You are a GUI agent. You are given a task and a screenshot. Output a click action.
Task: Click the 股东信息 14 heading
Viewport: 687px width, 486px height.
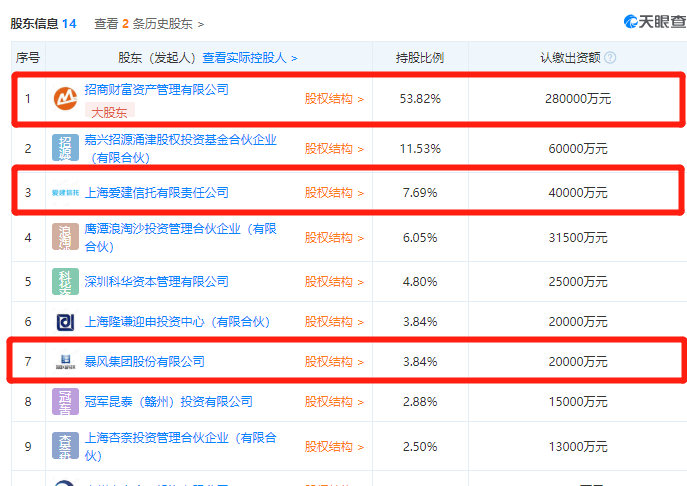(x=43, y=24)
